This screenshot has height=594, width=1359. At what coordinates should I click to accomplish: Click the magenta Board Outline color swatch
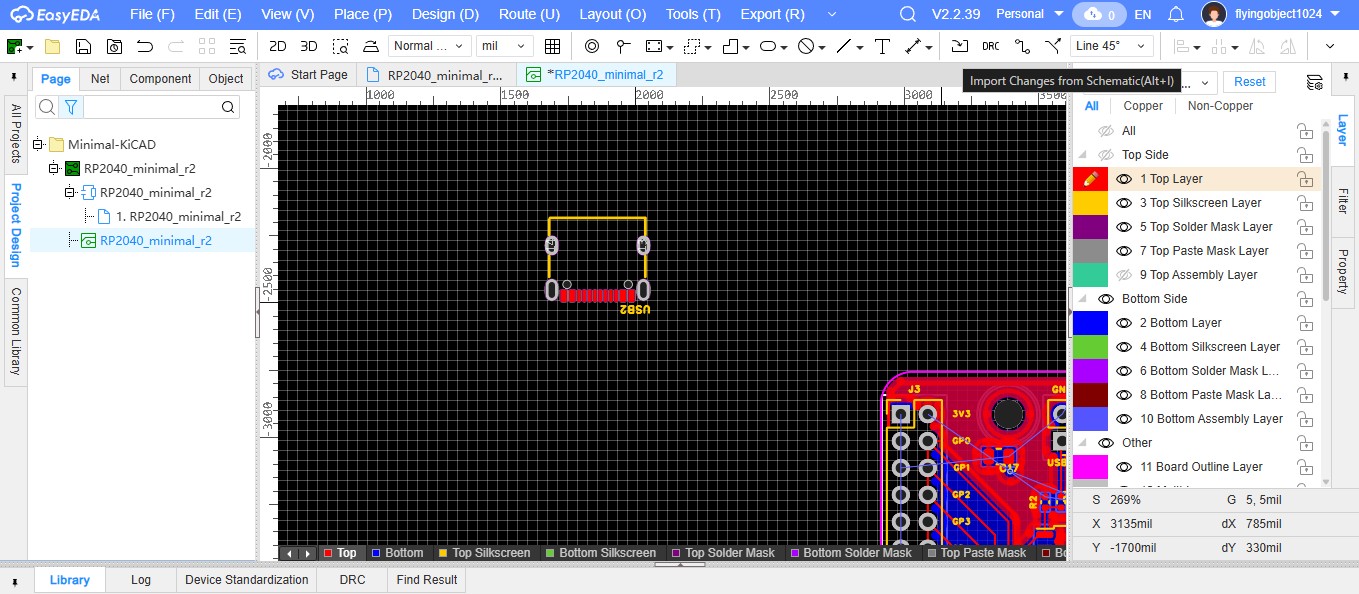(1090, 467)
